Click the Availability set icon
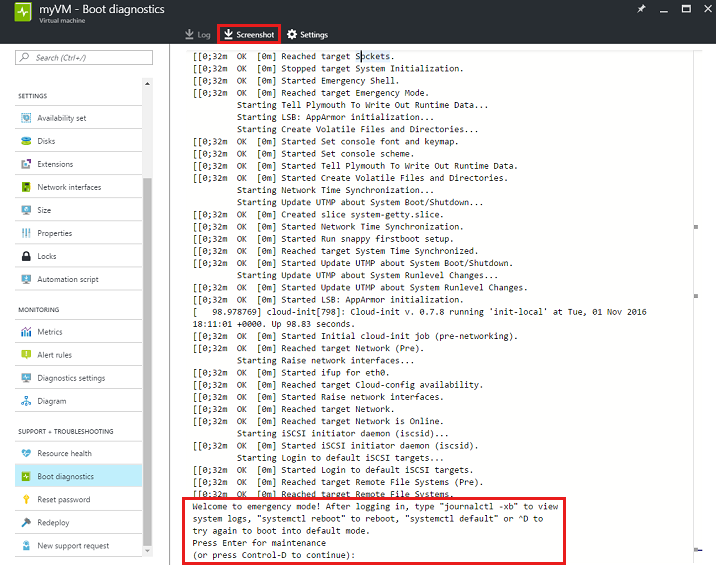Screen dimensions: 716x565 [26, 118]
